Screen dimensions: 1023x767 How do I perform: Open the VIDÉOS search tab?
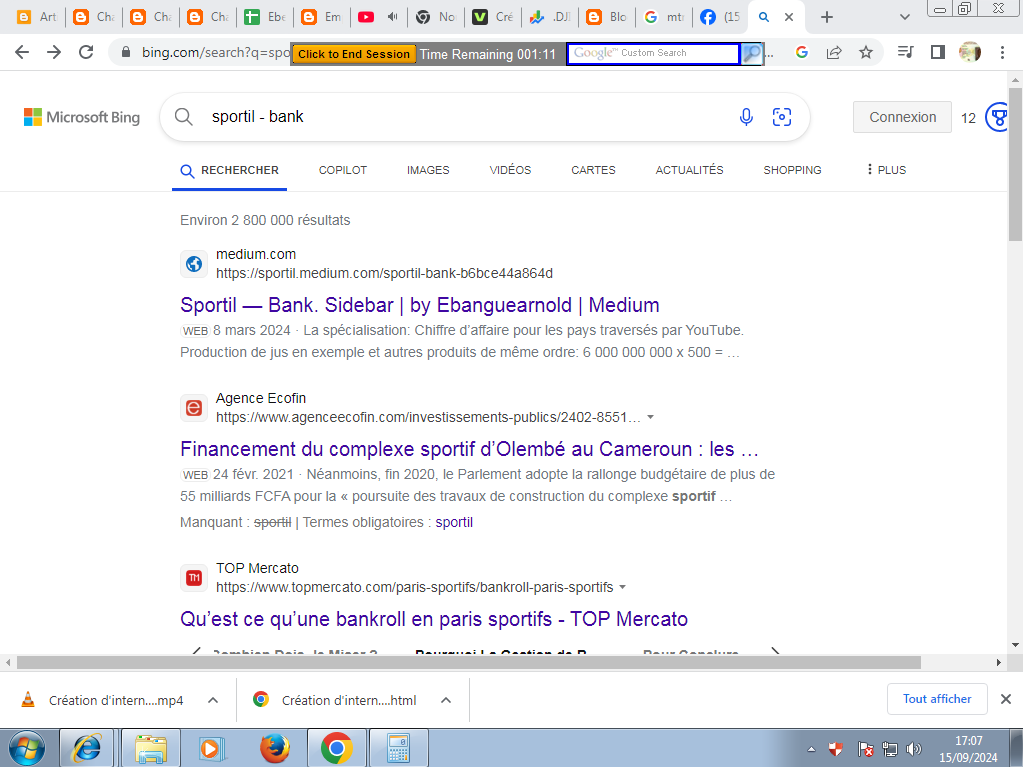(x=510, y=170)
